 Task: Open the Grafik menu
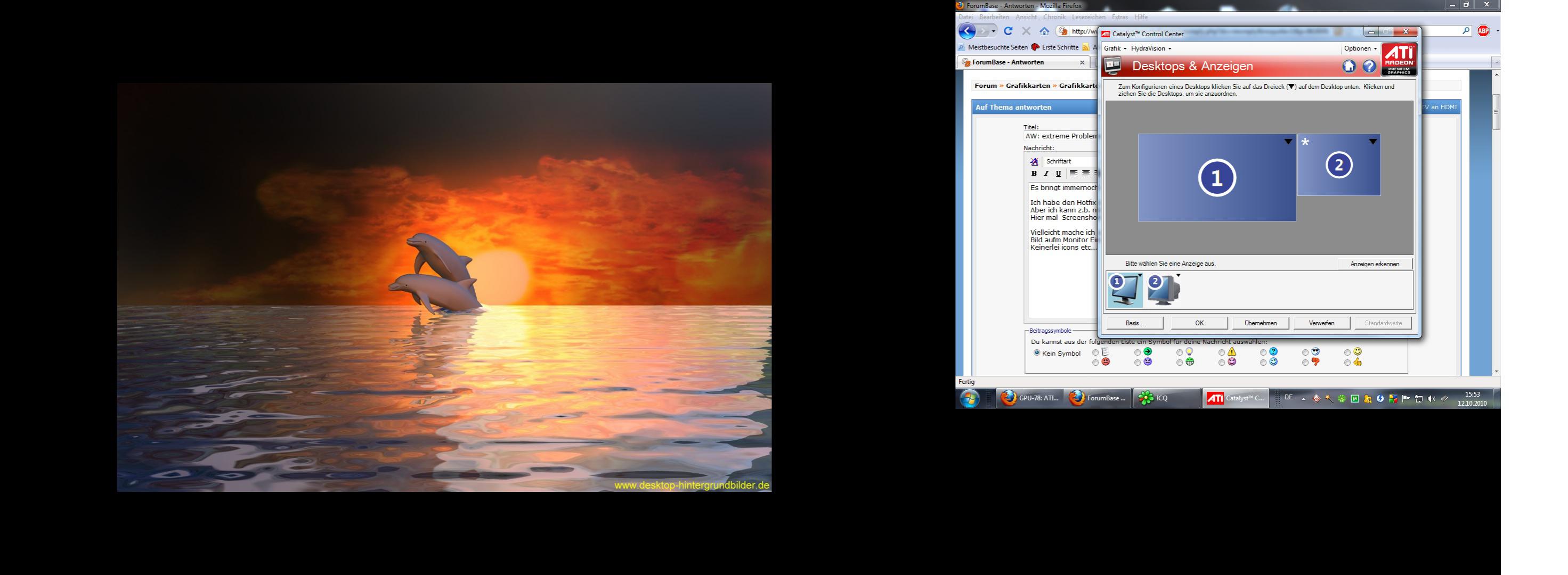pyautogui.click(x=1115, y=48)
